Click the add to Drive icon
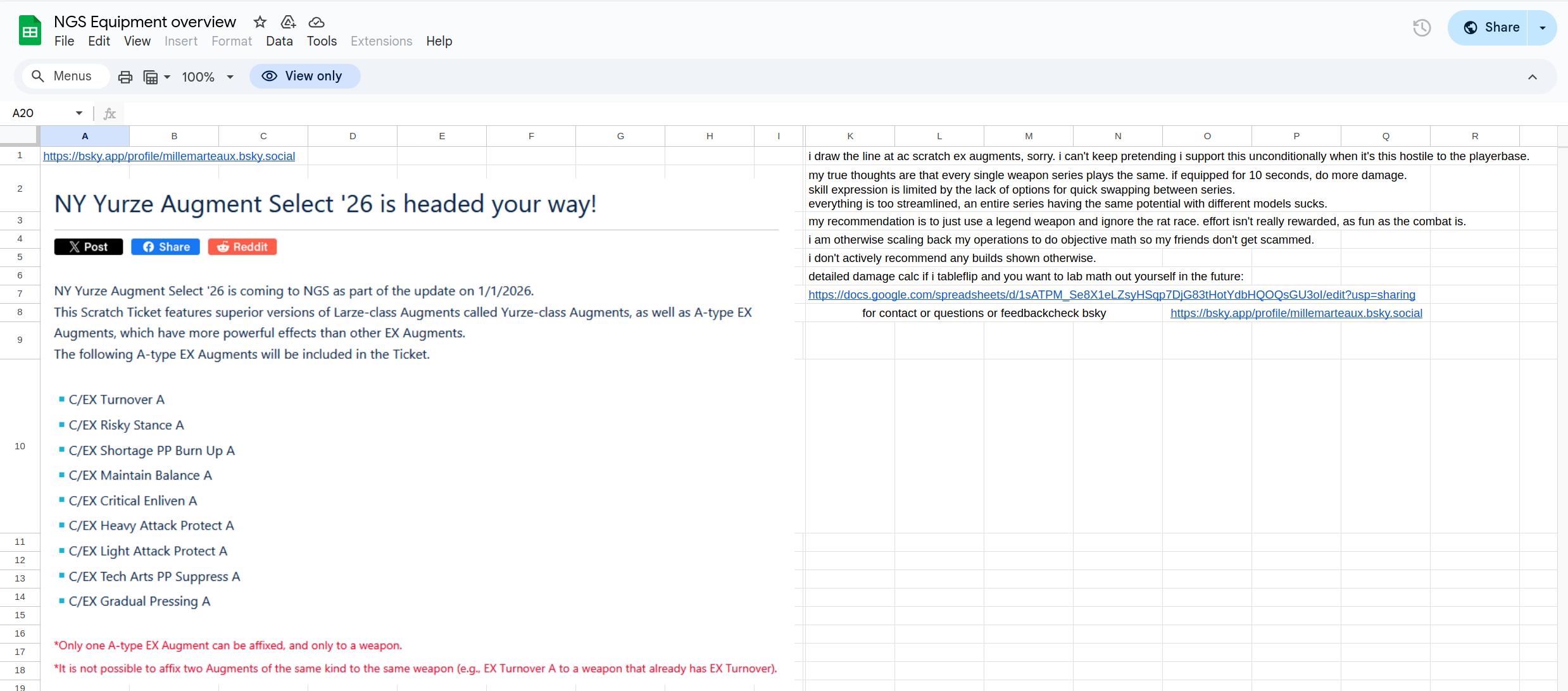 pos(288,22)
